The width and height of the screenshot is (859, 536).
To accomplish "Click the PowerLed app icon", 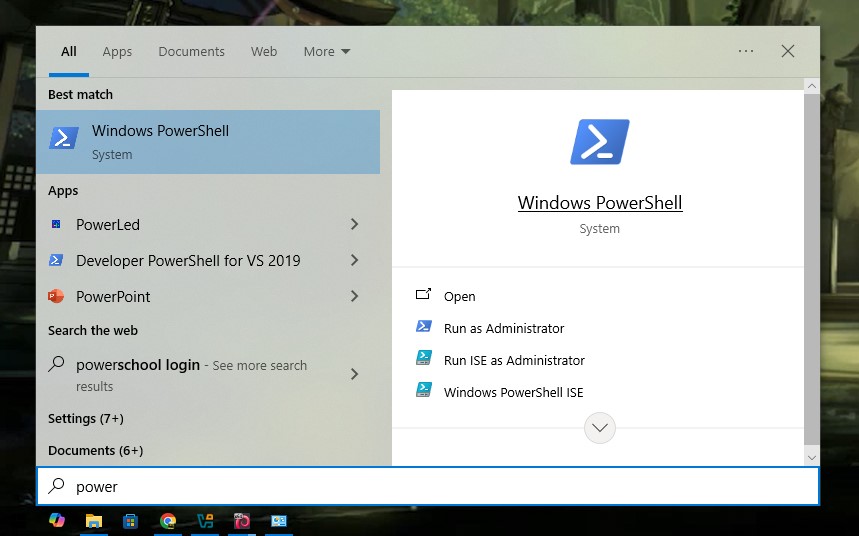I will [x=56, y=225].
